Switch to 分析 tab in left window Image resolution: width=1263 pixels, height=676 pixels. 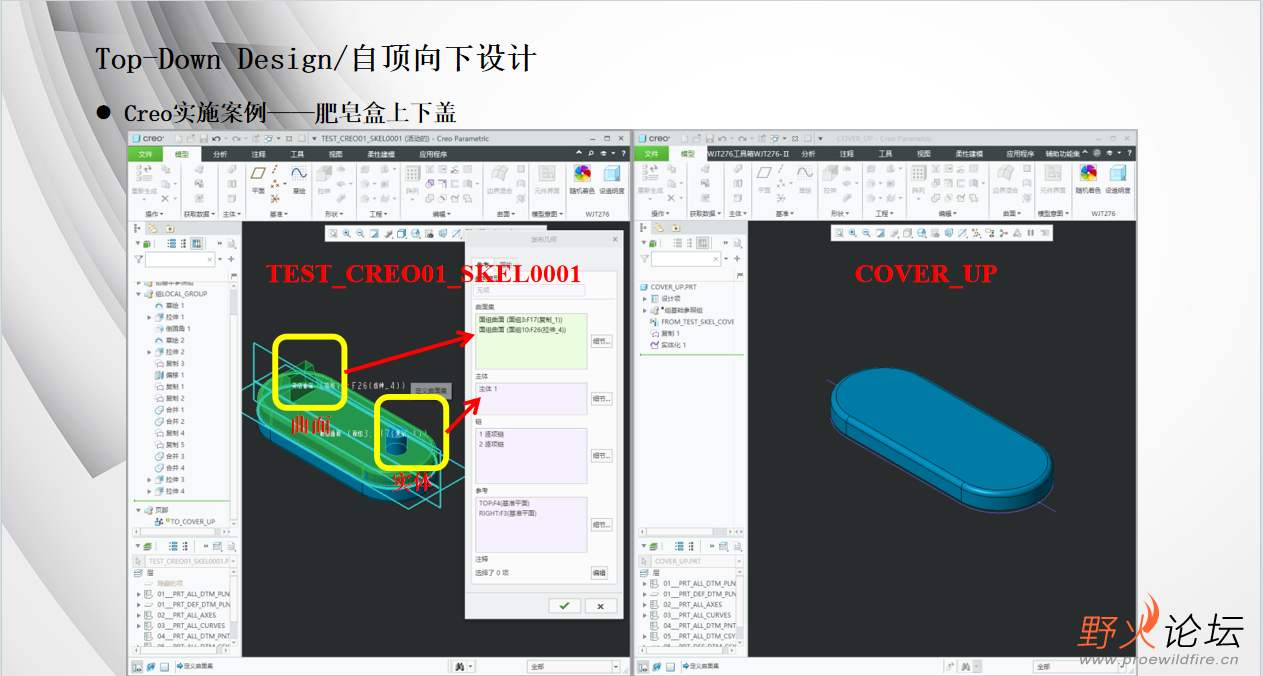coord(220,154)
